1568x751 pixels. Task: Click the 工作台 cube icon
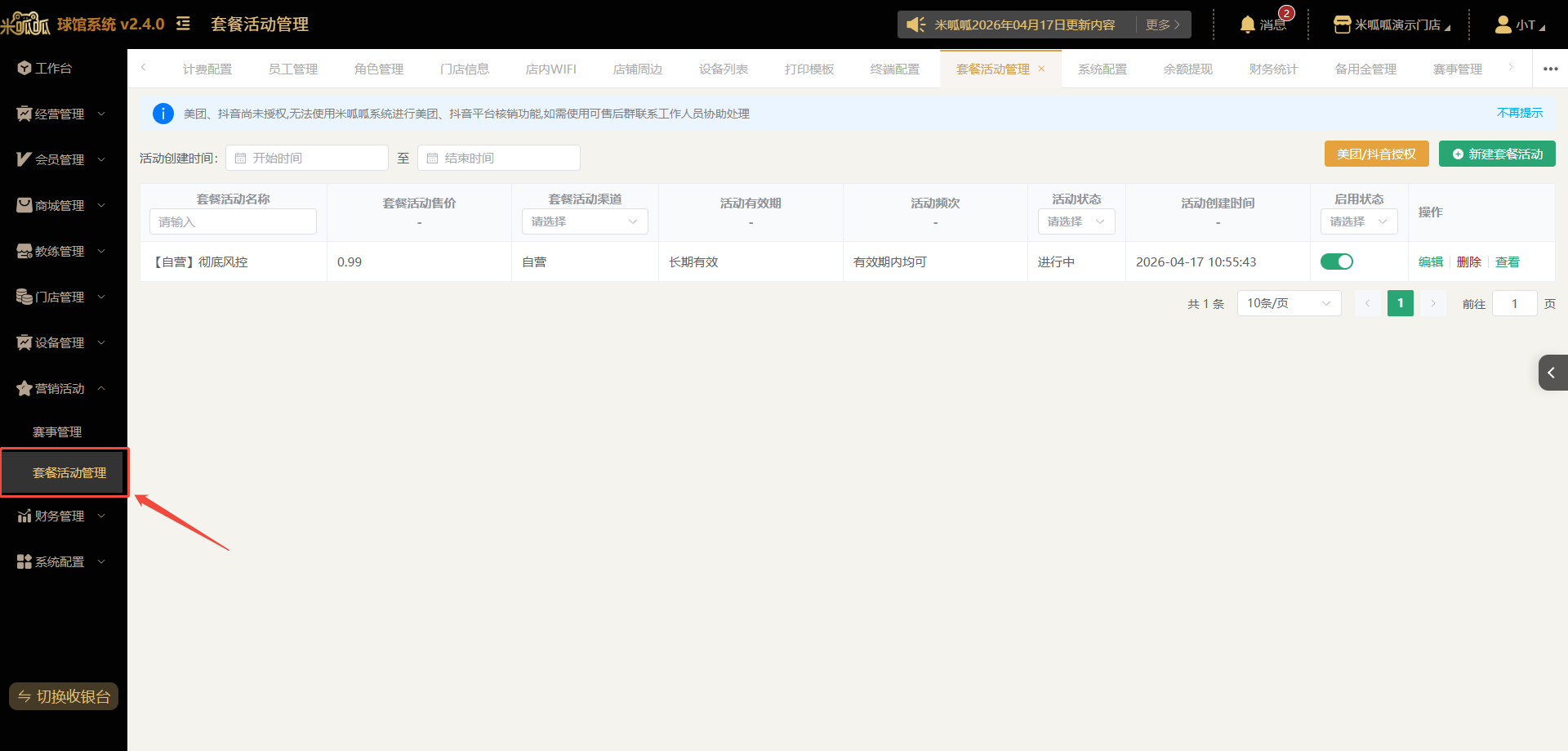coord(24,68)
